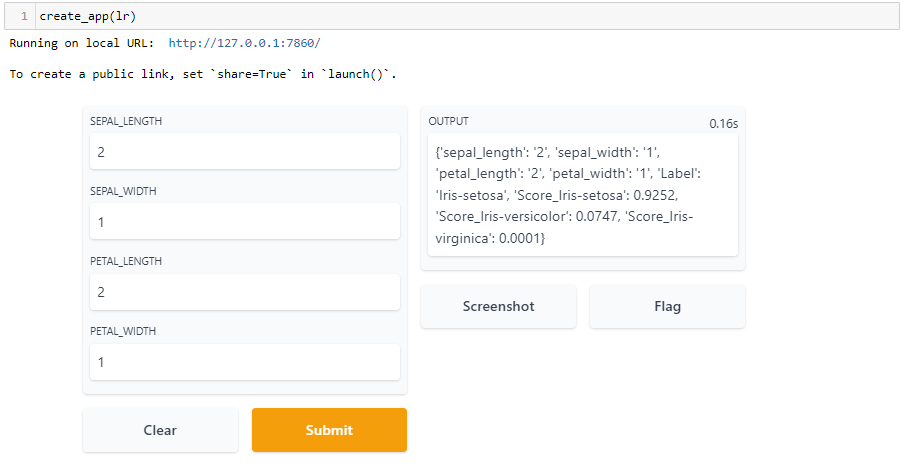Screen dimensions: 905x467
Task: Click the Screenshot button
Action: pos(498,307)
